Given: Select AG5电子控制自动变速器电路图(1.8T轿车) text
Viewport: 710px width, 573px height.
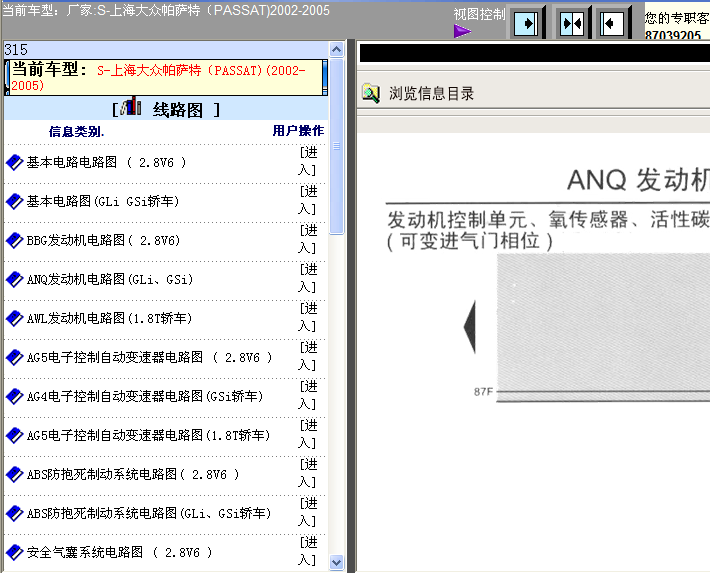Looking at the screenshot, I should coord(148,435).
